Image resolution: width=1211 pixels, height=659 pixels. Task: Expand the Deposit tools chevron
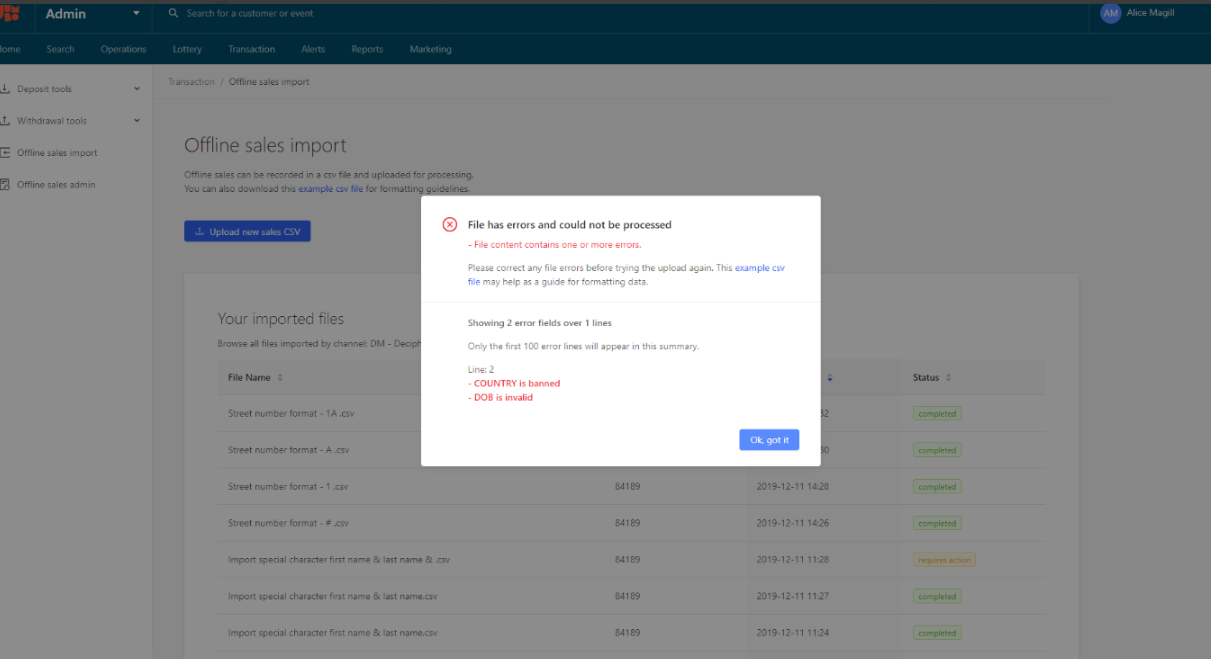click(137, 89)
